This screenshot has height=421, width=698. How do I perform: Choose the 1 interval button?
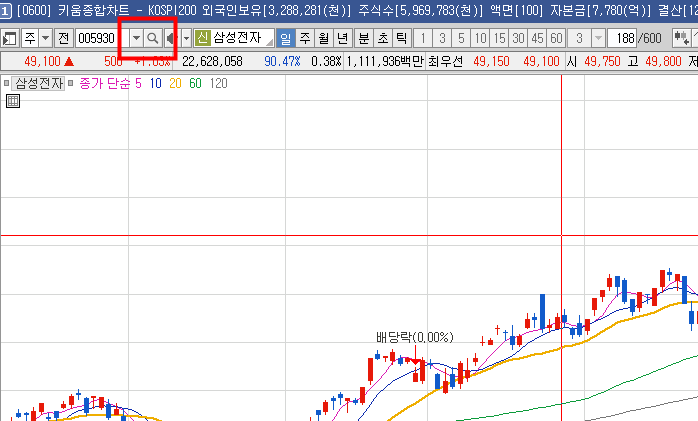pos(423,39)
